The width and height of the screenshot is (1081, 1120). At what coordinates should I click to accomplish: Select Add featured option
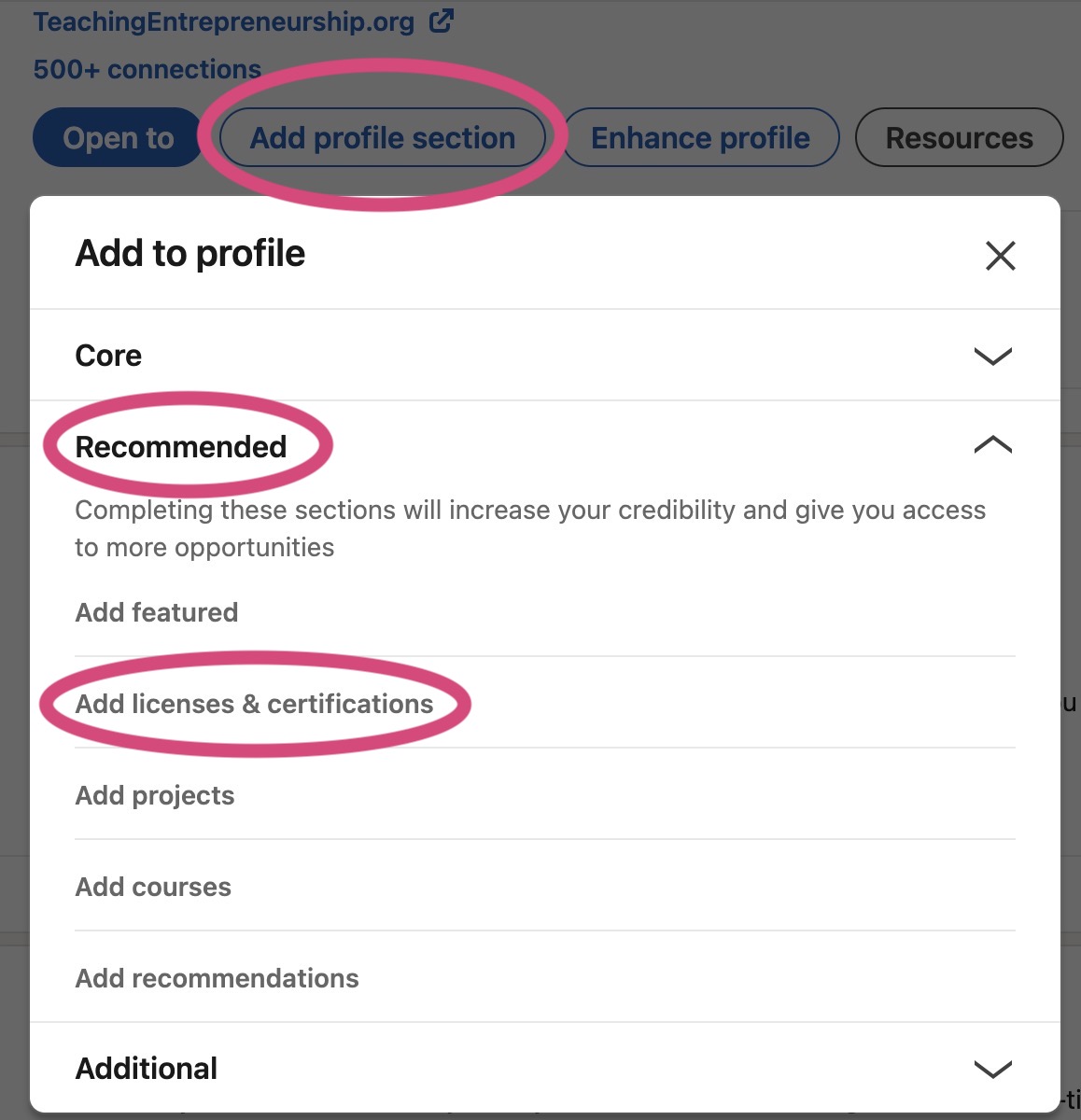coord(157,612)
